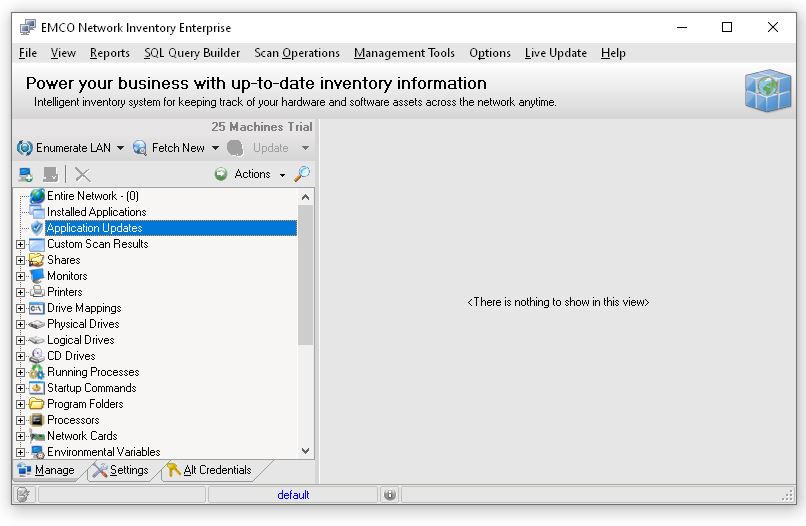Click the Fetch New globe-search icon
This screenshot has width=806, height=526.
[x=139, y=148]
